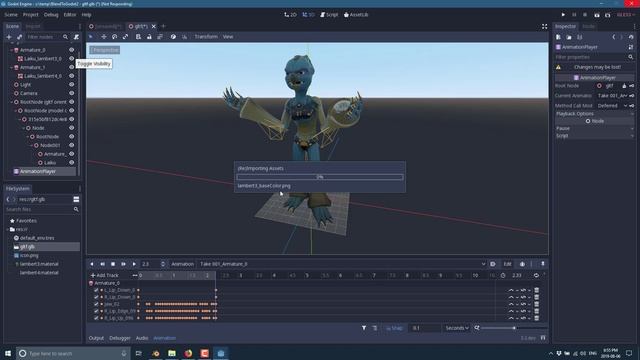The width and height of the screenshot is (640, 360).
Task: Expand Pause section in Inspector
Action: click(x=594, y=129)
